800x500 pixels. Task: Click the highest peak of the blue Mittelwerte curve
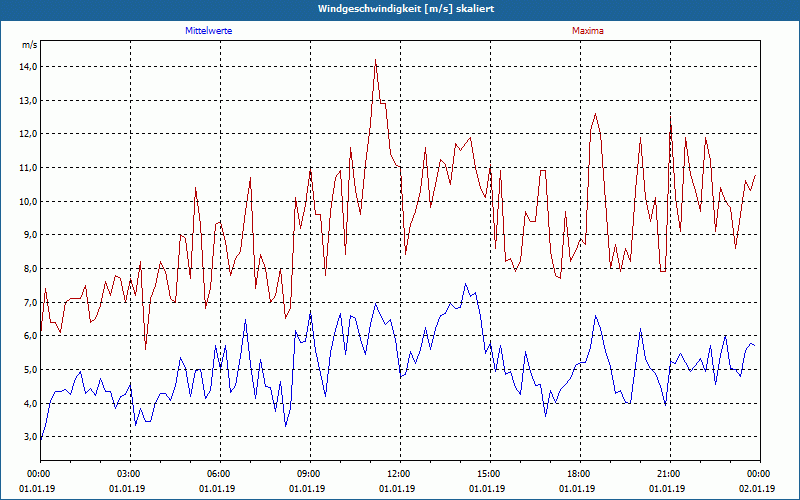(x=465, y=284)
